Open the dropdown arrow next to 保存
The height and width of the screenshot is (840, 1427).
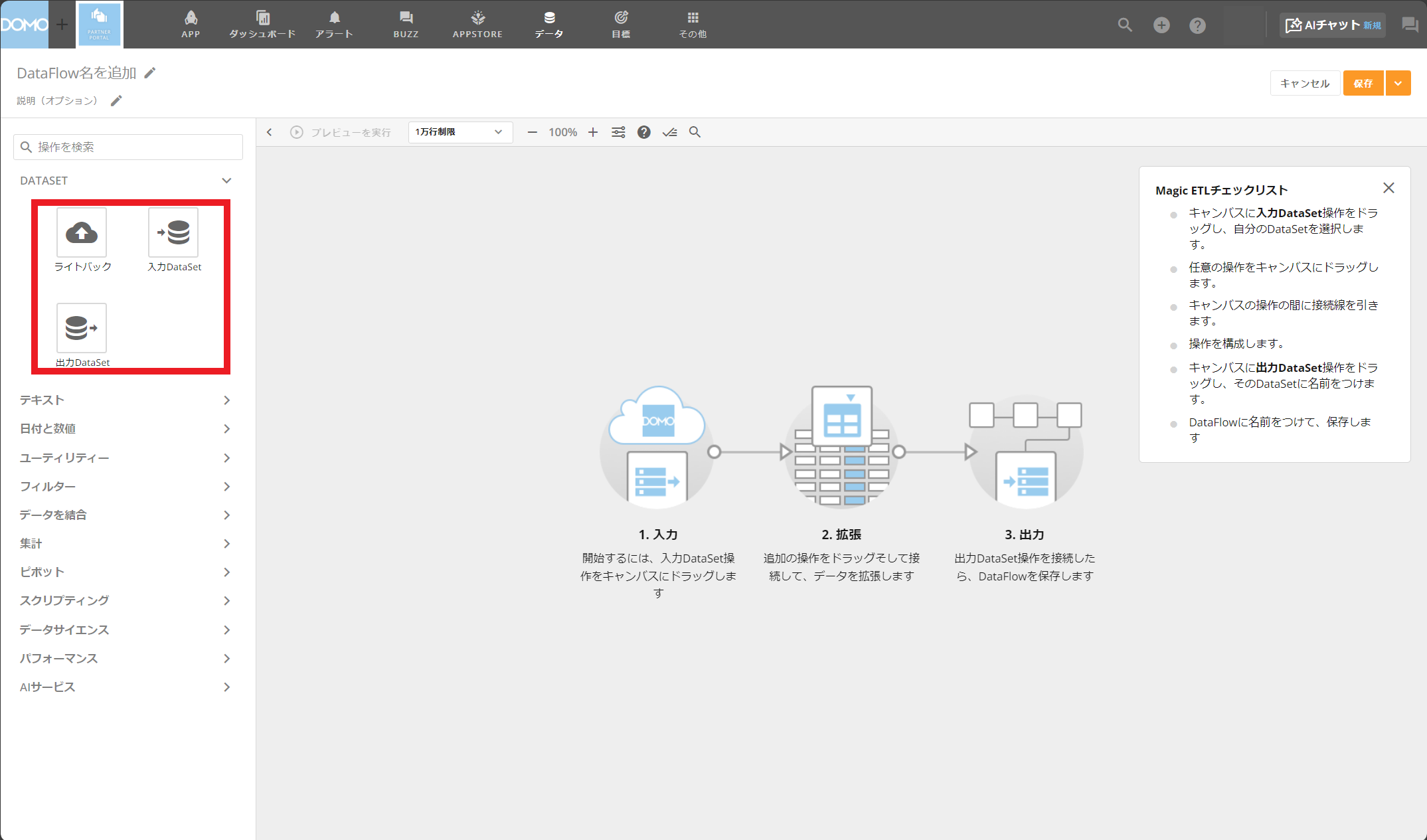pos(1398,84)
